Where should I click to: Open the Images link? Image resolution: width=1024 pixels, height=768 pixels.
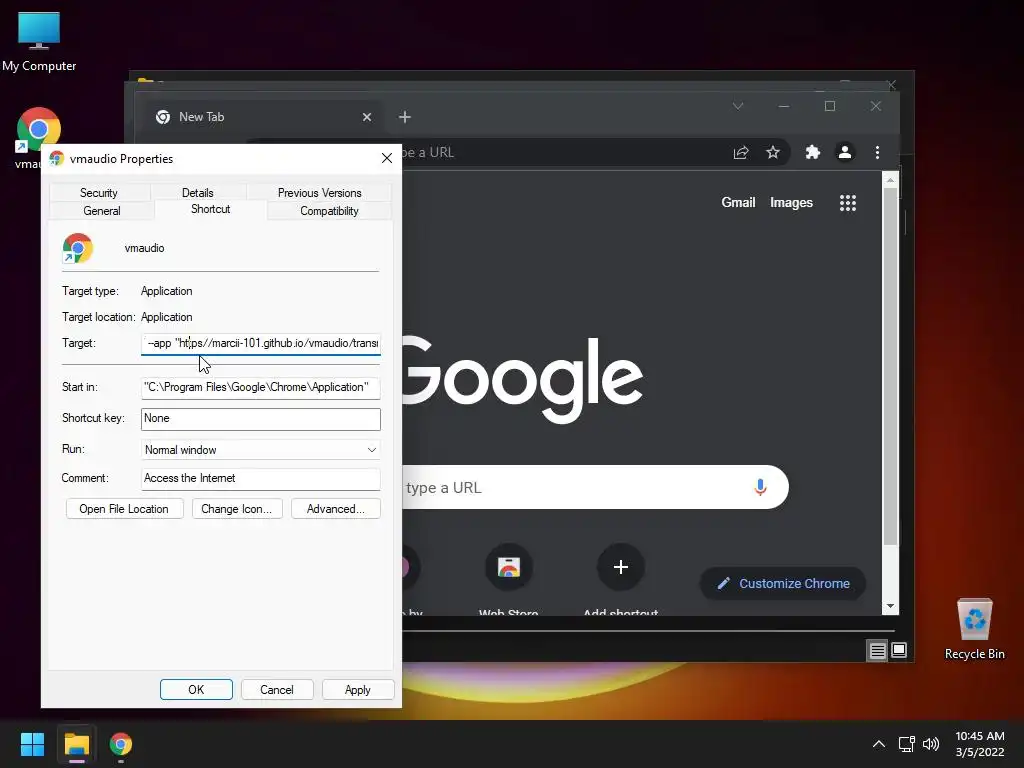pos(791,202)
